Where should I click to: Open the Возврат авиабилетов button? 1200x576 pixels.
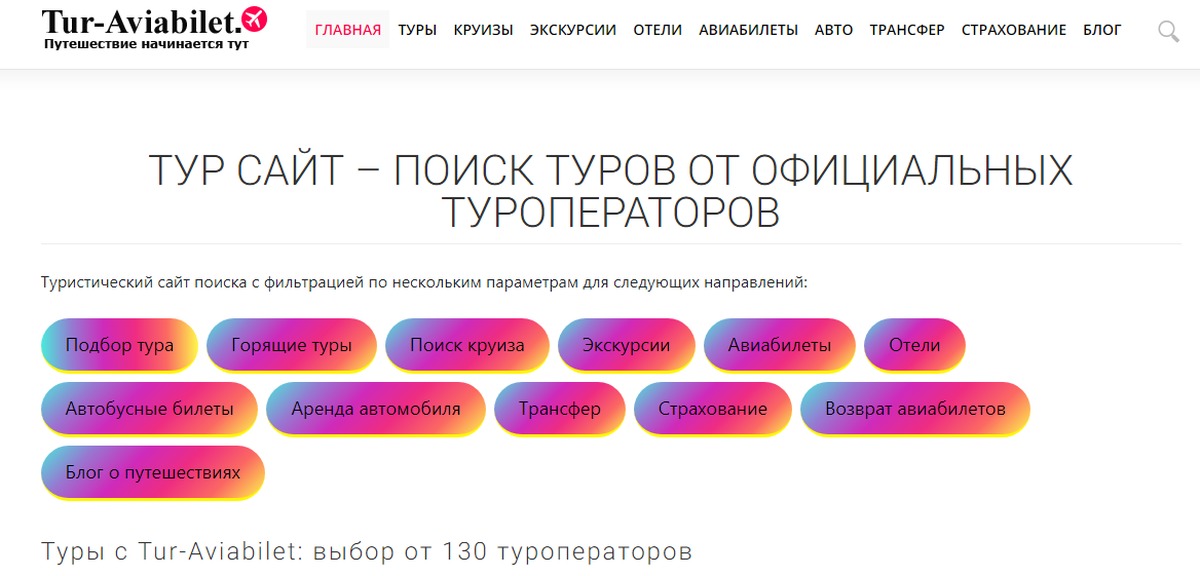[915, 409]
